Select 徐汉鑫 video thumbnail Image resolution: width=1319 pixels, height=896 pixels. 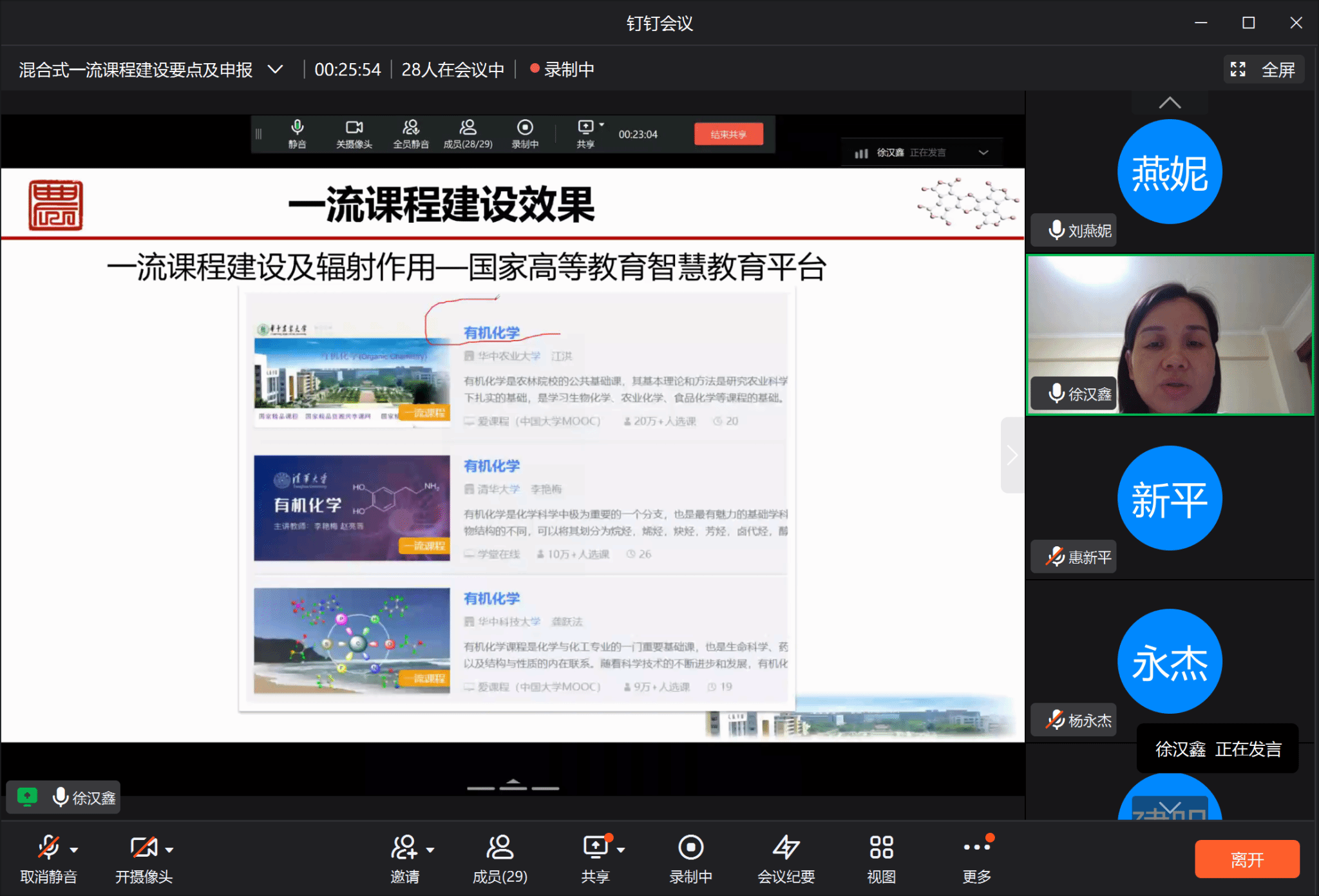click(x=1170, y=335)
